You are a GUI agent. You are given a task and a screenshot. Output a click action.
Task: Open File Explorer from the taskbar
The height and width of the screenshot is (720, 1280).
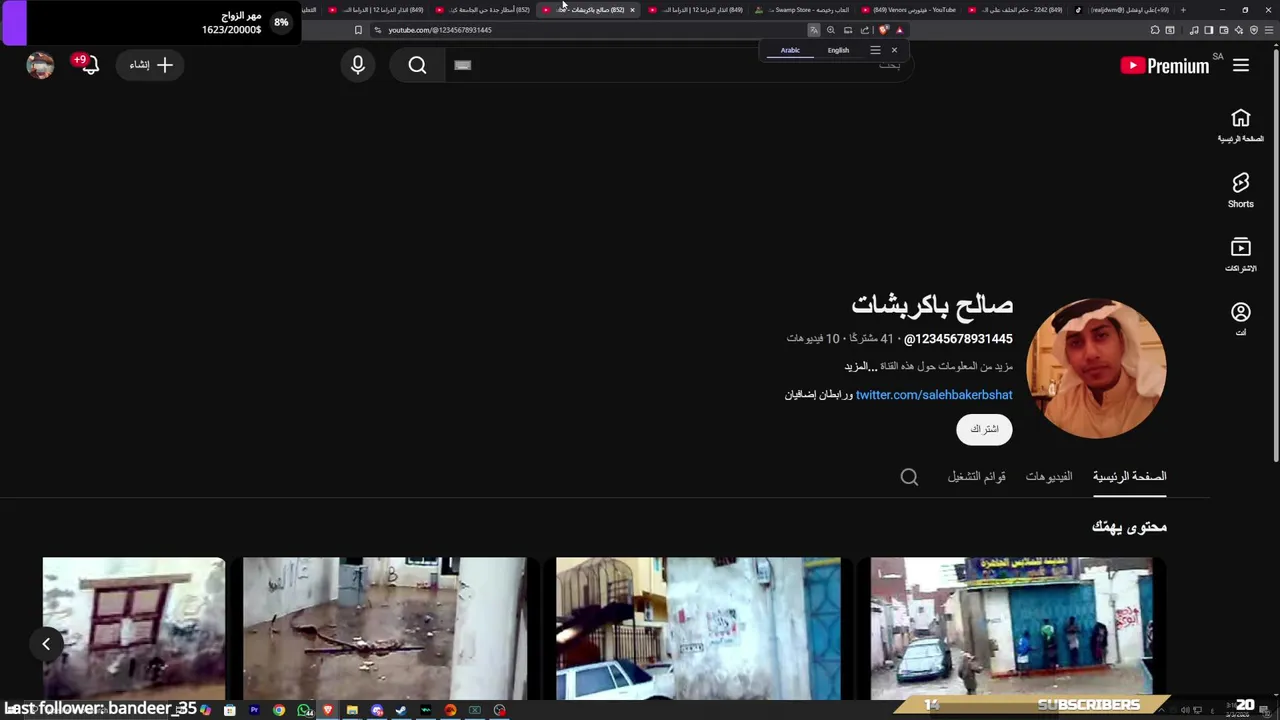(x=352, y=710)
